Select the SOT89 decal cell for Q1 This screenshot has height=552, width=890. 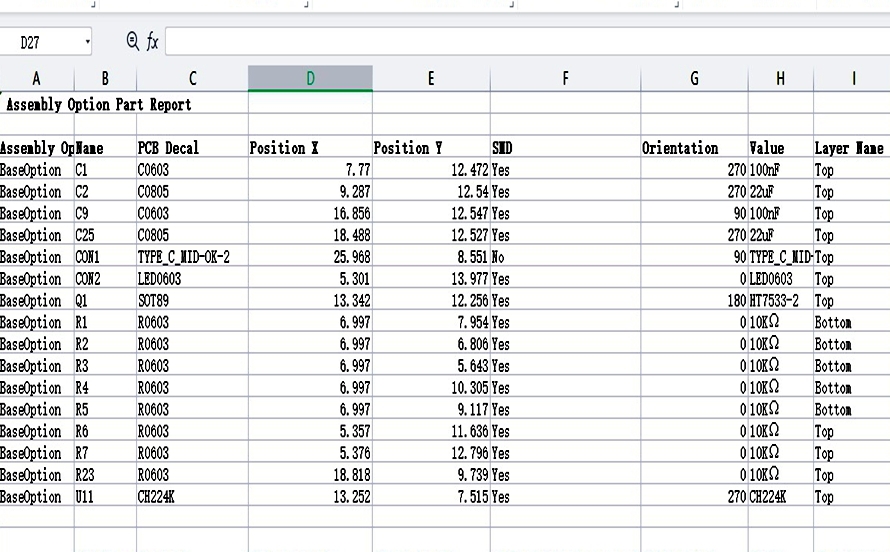(x=154, y=301)
